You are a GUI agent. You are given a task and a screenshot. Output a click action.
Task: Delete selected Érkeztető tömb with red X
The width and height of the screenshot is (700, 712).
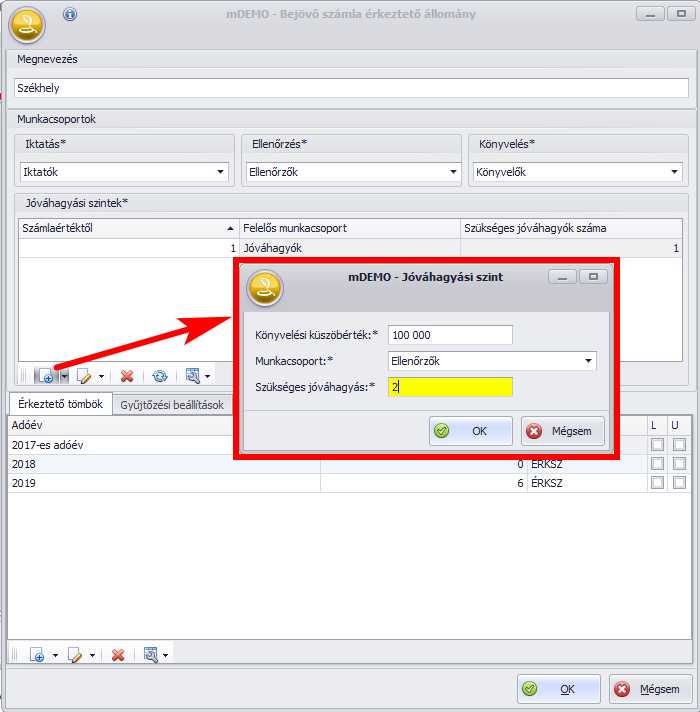pyautogui.click(x=118, y=655)
